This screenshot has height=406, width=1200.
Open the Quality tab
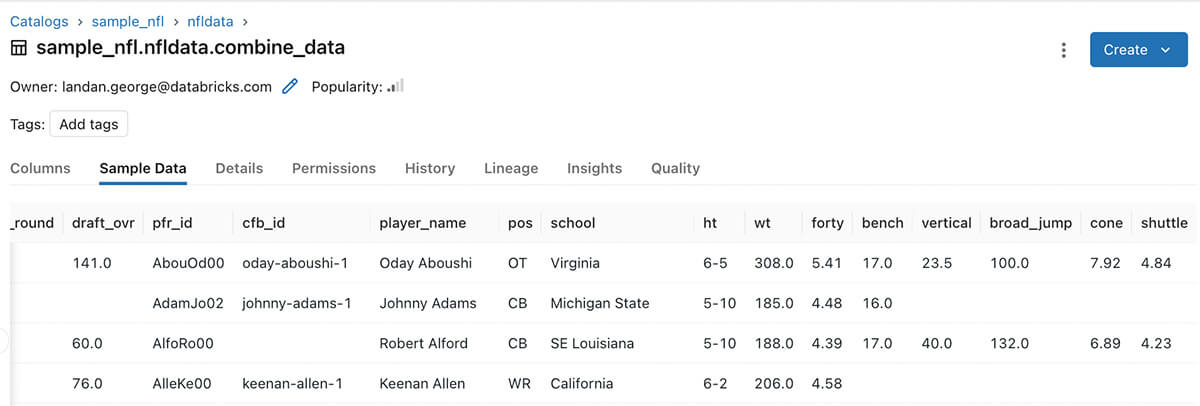pyautogui.click(x=675, y=168)
